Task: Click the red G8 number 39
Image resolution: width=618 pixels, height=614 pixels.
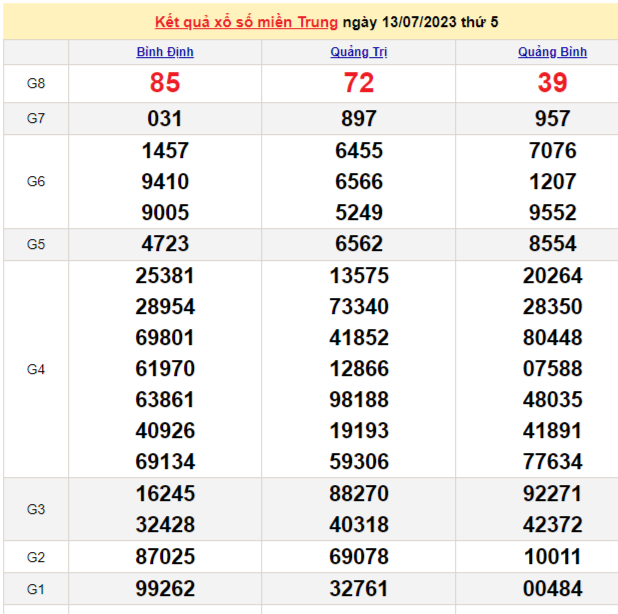Action: 552,83
